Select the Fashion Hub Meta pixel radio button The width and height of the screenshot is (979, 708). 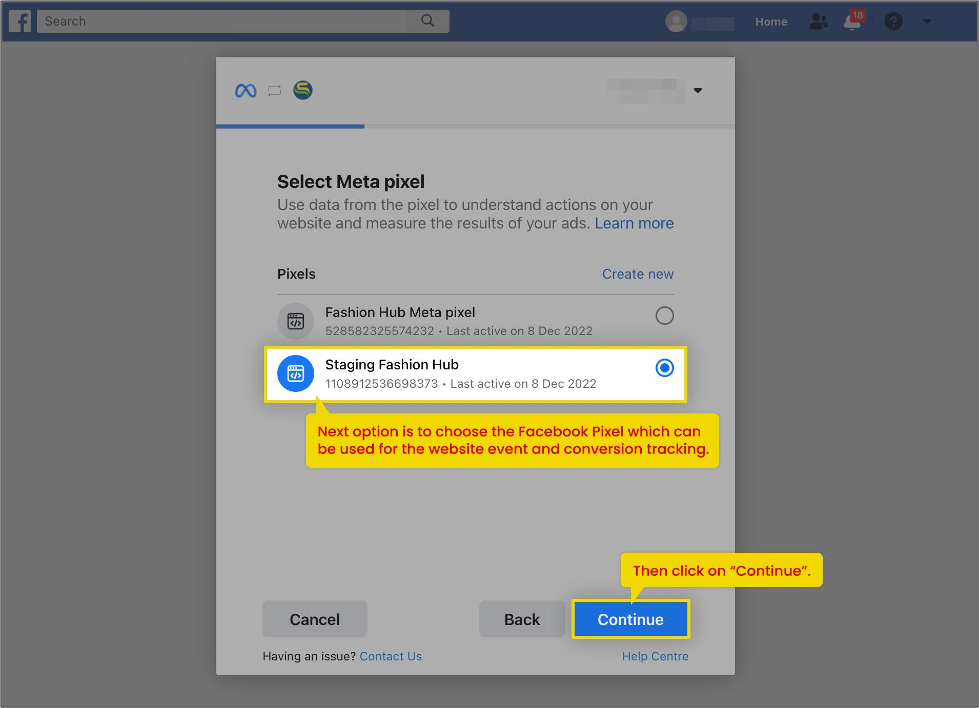(x=664, y=315)
